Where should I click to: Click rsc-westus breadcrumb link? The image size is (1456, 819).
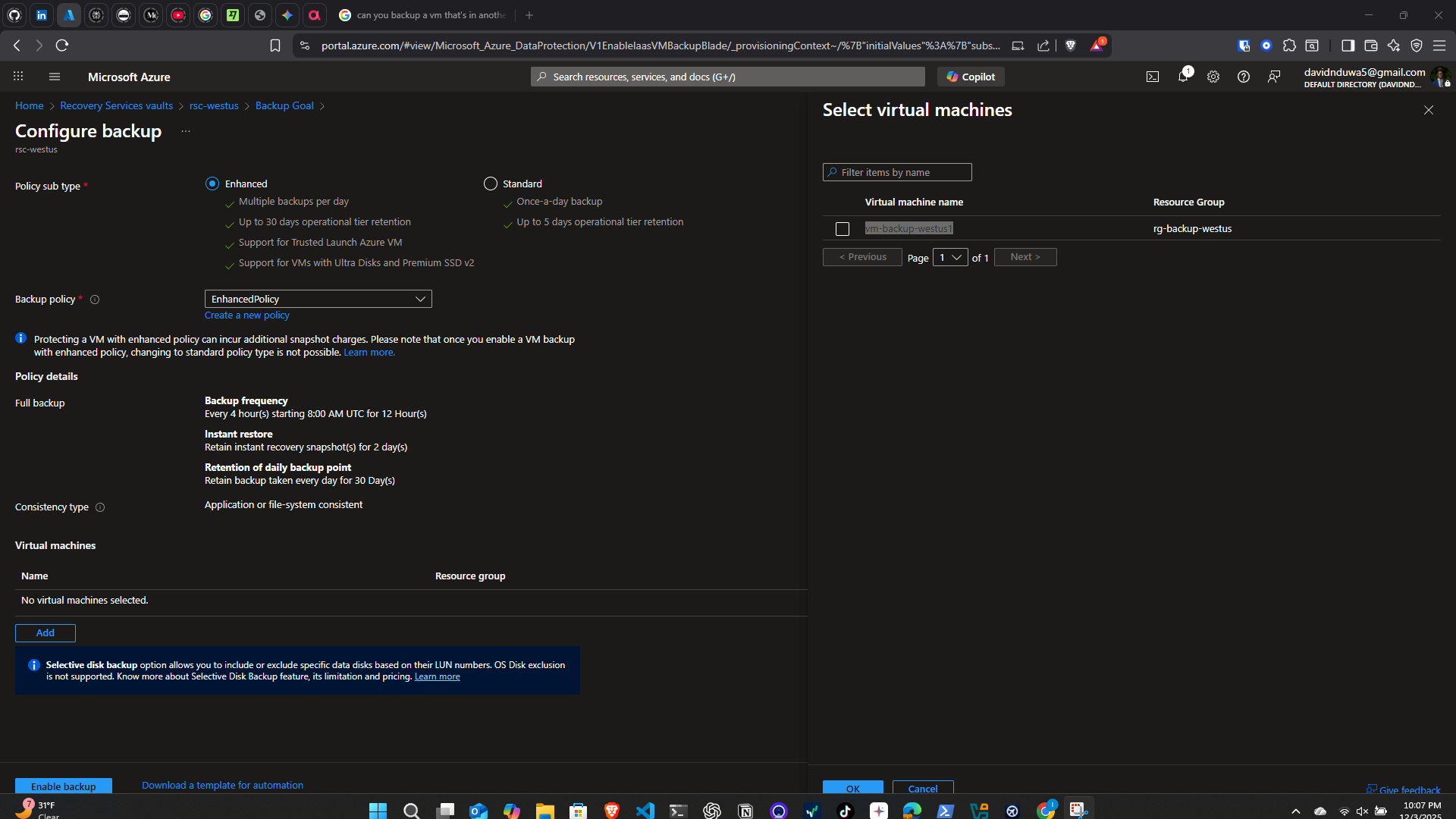coord(214,105)
